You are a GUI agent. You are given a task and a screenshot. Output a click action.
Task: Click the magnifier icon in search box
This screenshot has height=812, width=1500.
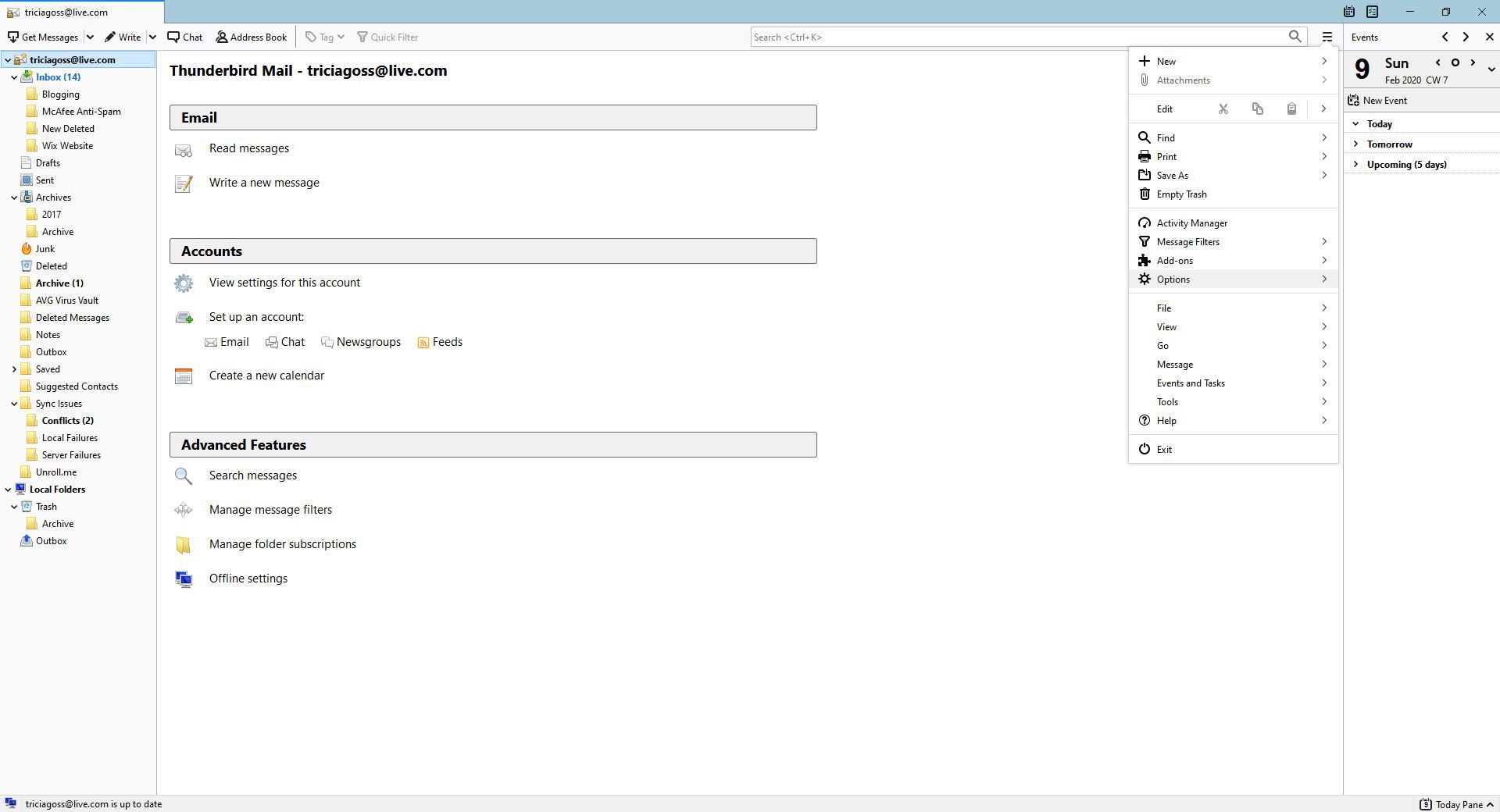[1295, 37]
